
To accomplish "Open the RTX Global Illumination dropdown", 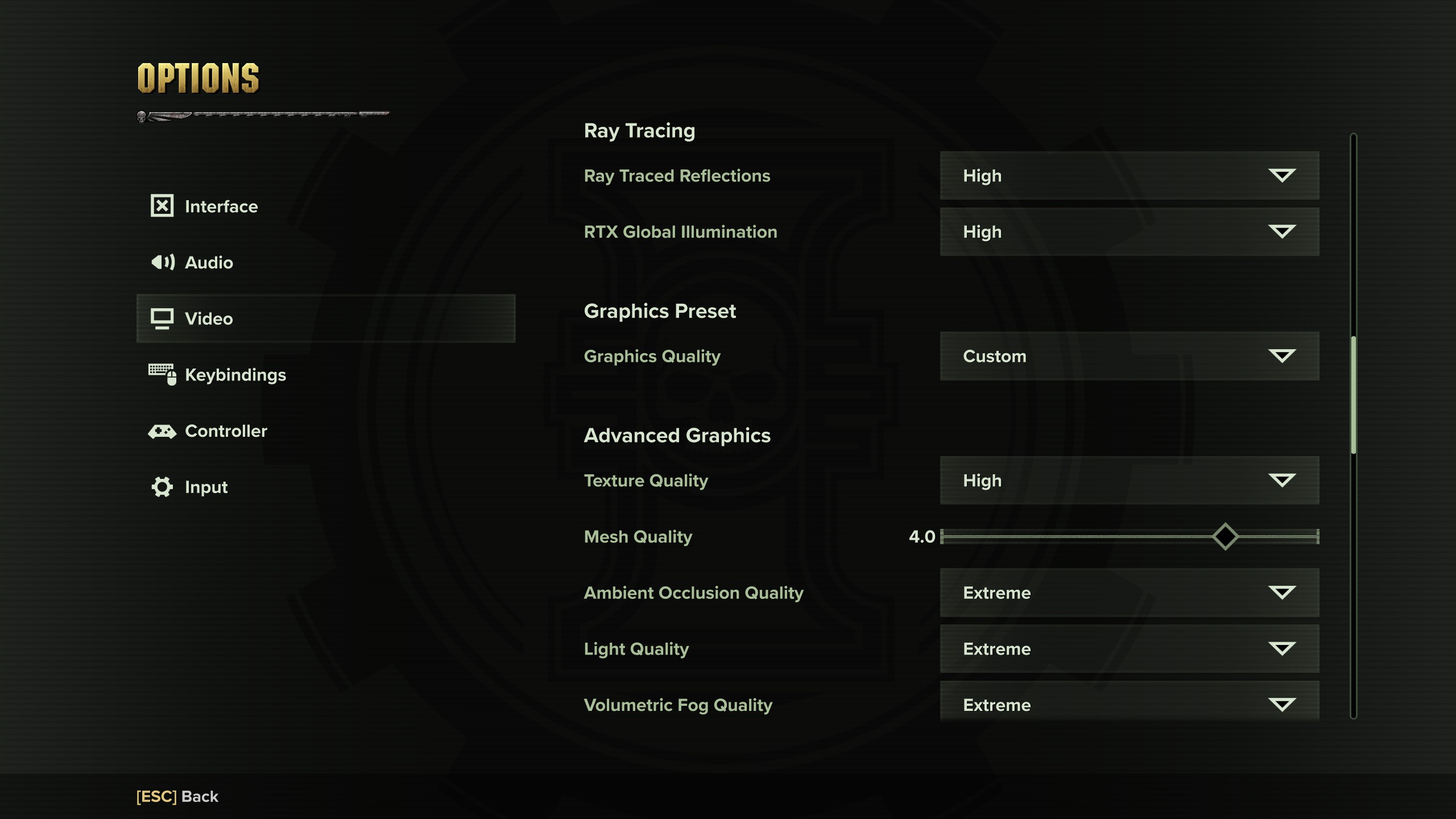I will pyautogui.click(x=1130, y=231).
